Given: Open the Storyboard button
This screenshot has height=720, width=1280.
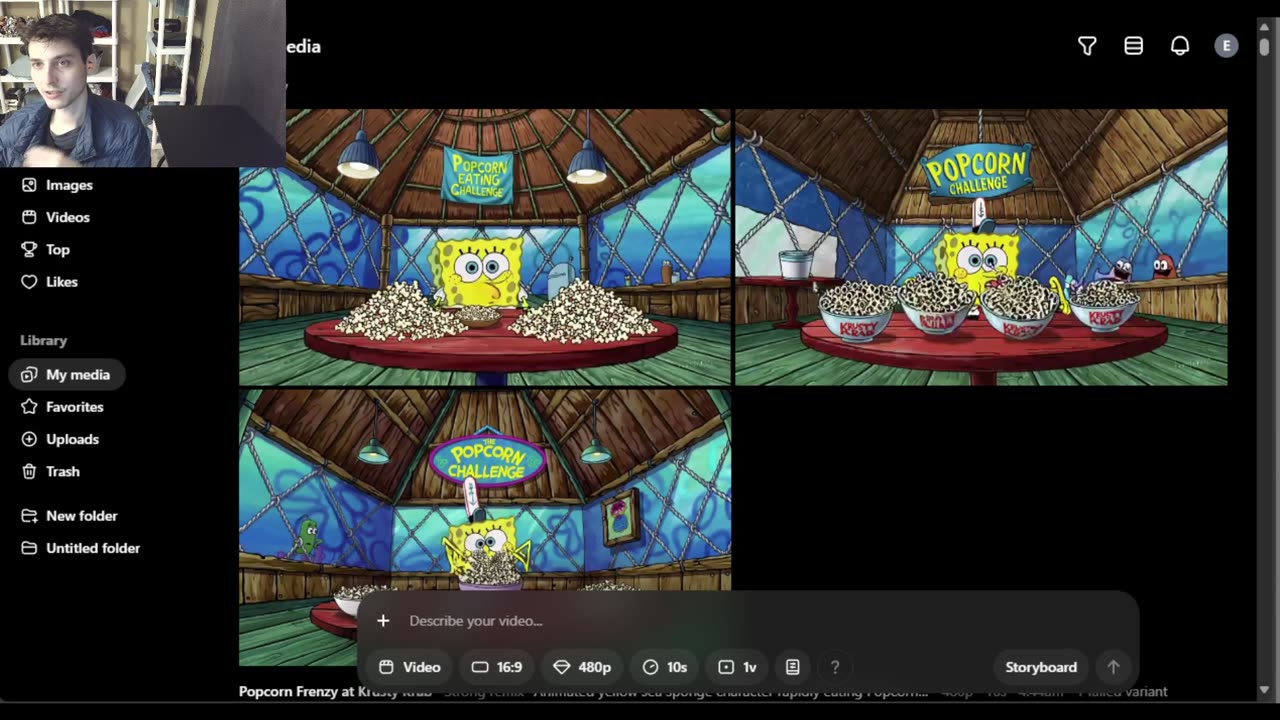Looking at the screenshot, I should click(x=1041, y=667).
